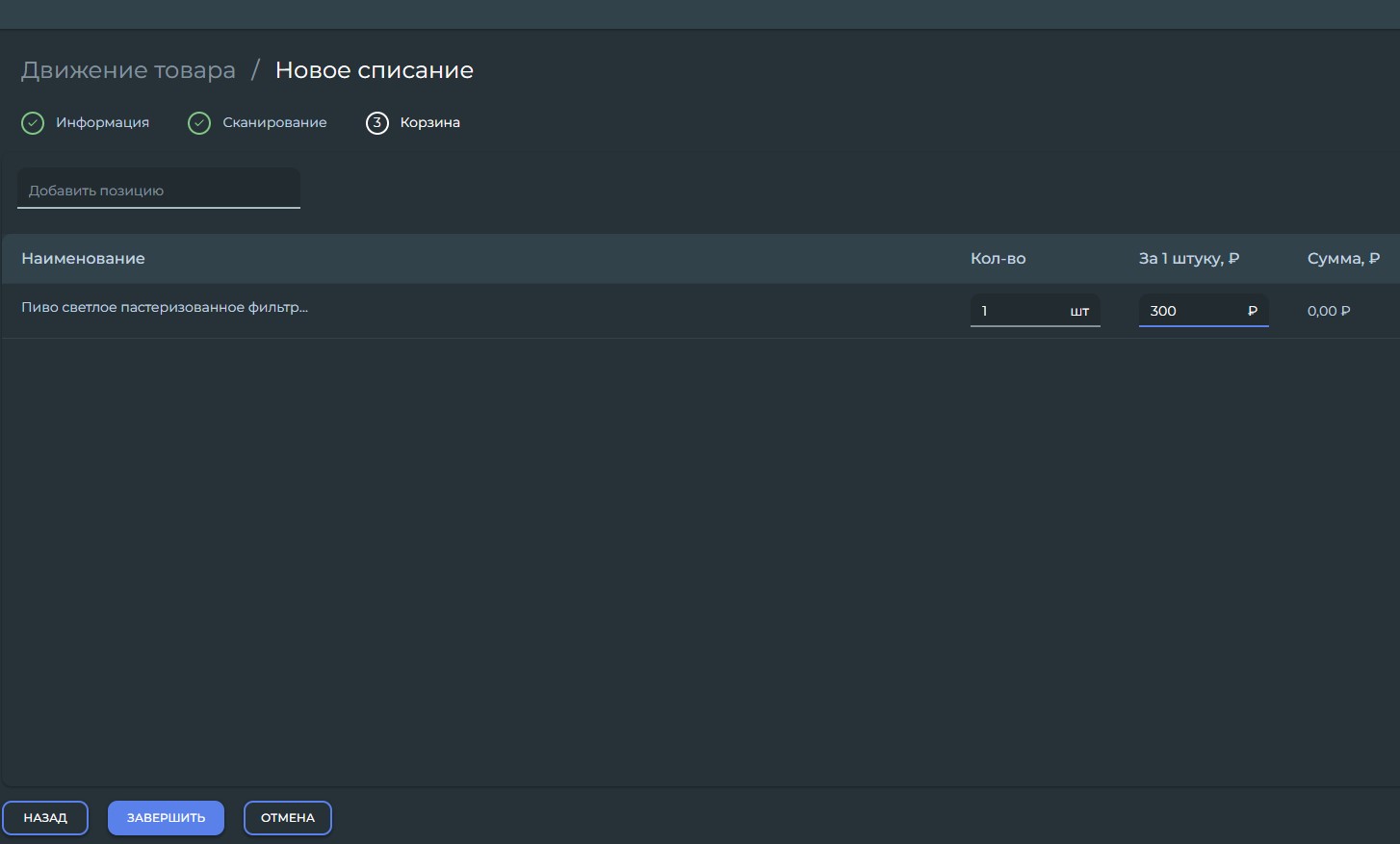The height and width of the screenshot is (844, 1400).
Task: Click the 0,00 ₽ sum value
Action: pyautogui.click(x=1329, y=311)
